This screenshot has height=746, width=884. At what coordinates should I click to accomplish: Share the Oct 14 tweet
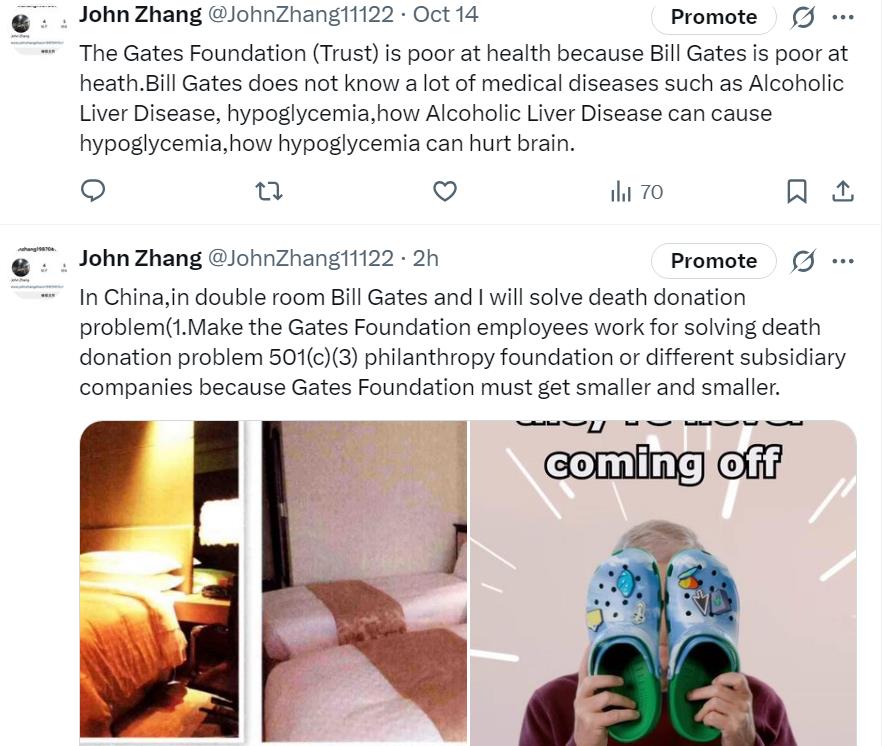(843, 192)
